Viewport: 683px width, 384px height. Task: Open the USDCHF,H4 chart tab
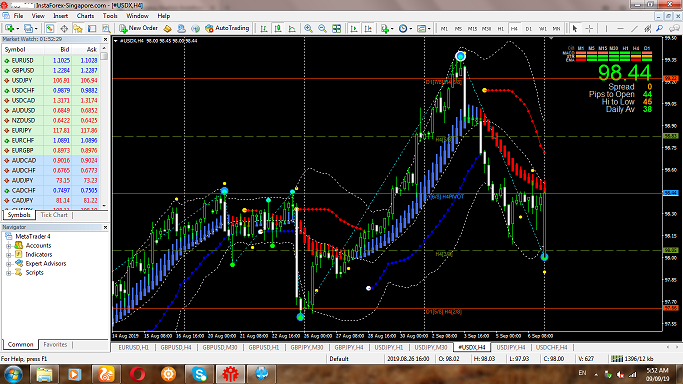coord(551,347)
